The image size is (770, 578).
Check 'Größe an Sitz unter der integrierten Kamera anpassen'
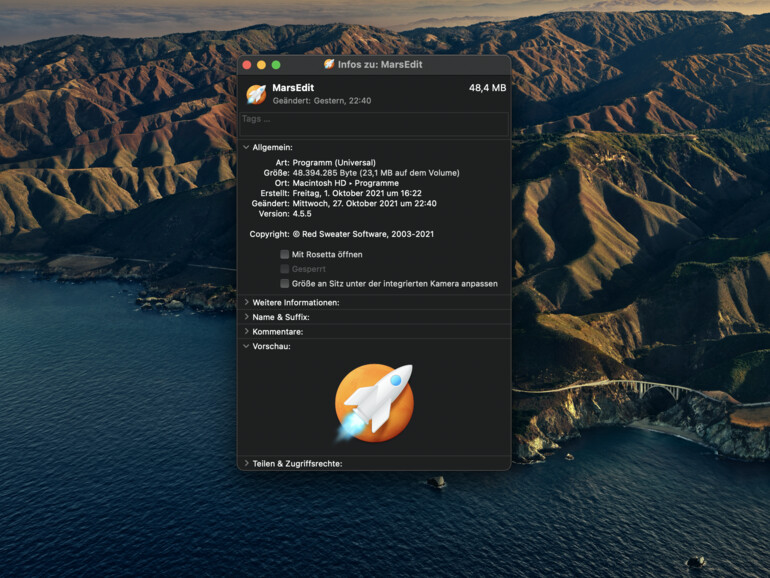click(x=284, y=283)
